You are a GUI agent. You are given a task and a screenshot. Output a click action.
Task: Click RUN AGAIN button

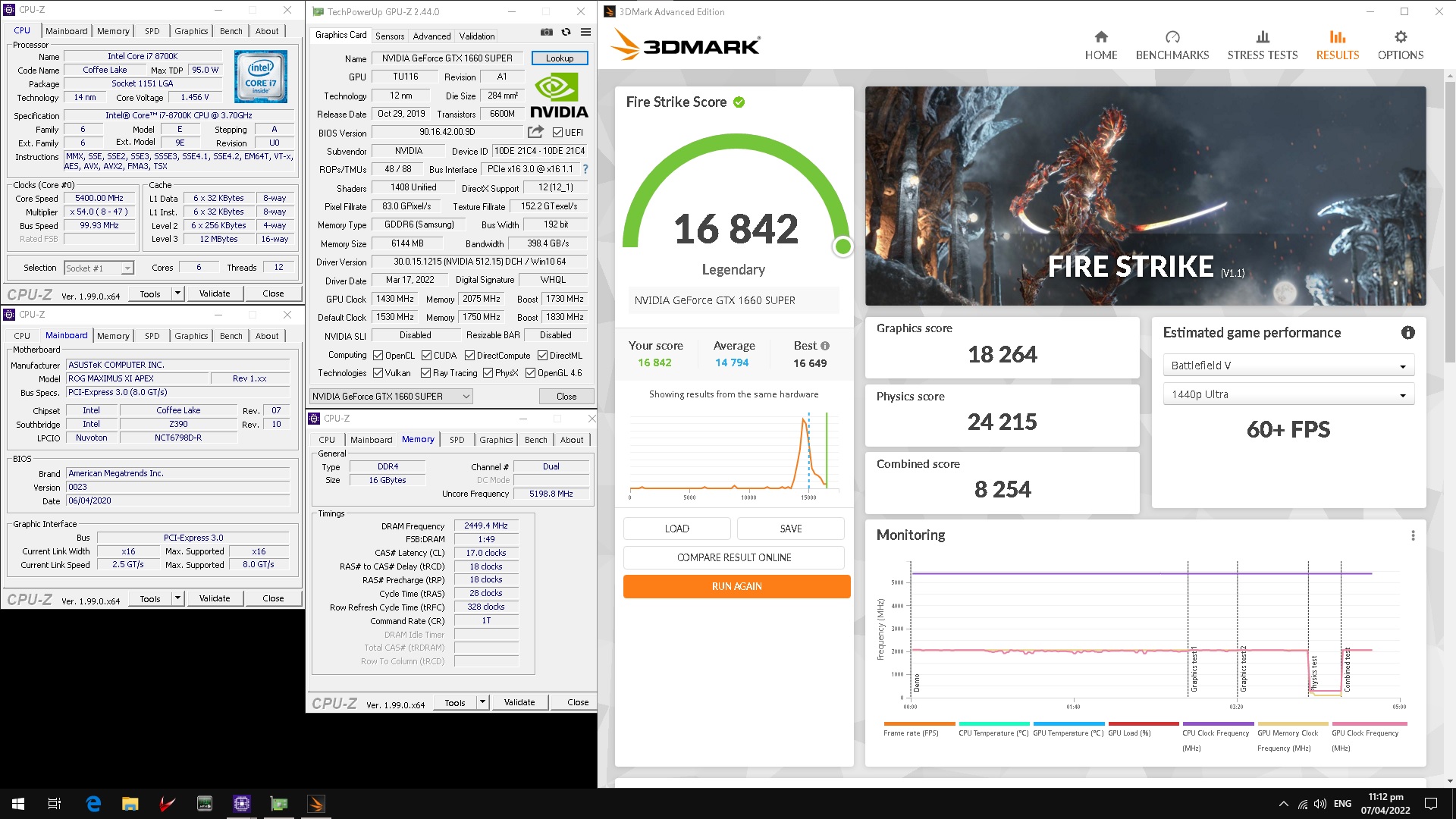pyautogui.click(x=736, y=586)
